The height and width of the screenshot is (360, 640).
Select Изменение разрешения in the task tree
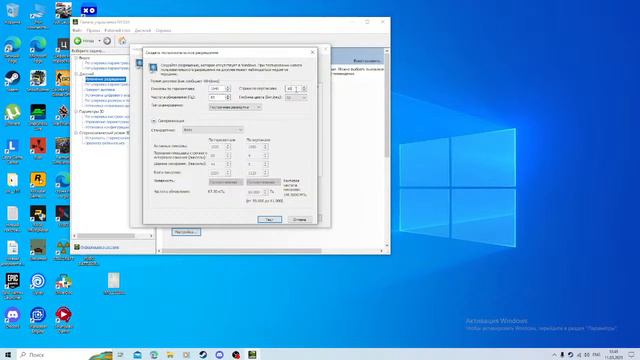[x=105, y=79]
